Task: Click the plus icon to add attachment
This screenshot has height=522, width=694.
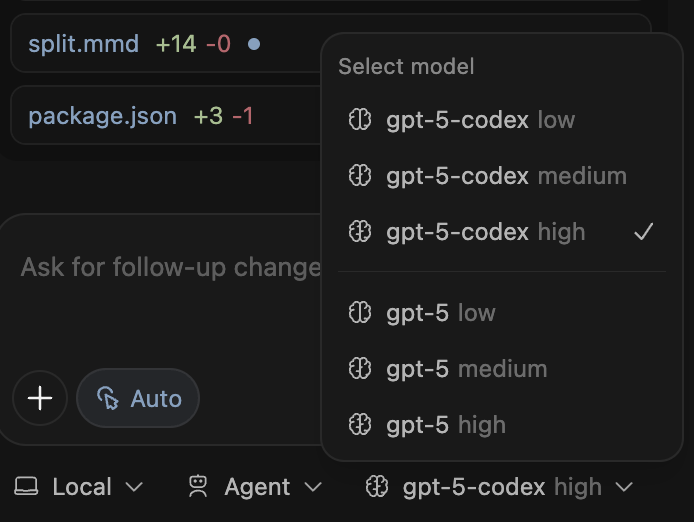Action: (x=40, y=399)
